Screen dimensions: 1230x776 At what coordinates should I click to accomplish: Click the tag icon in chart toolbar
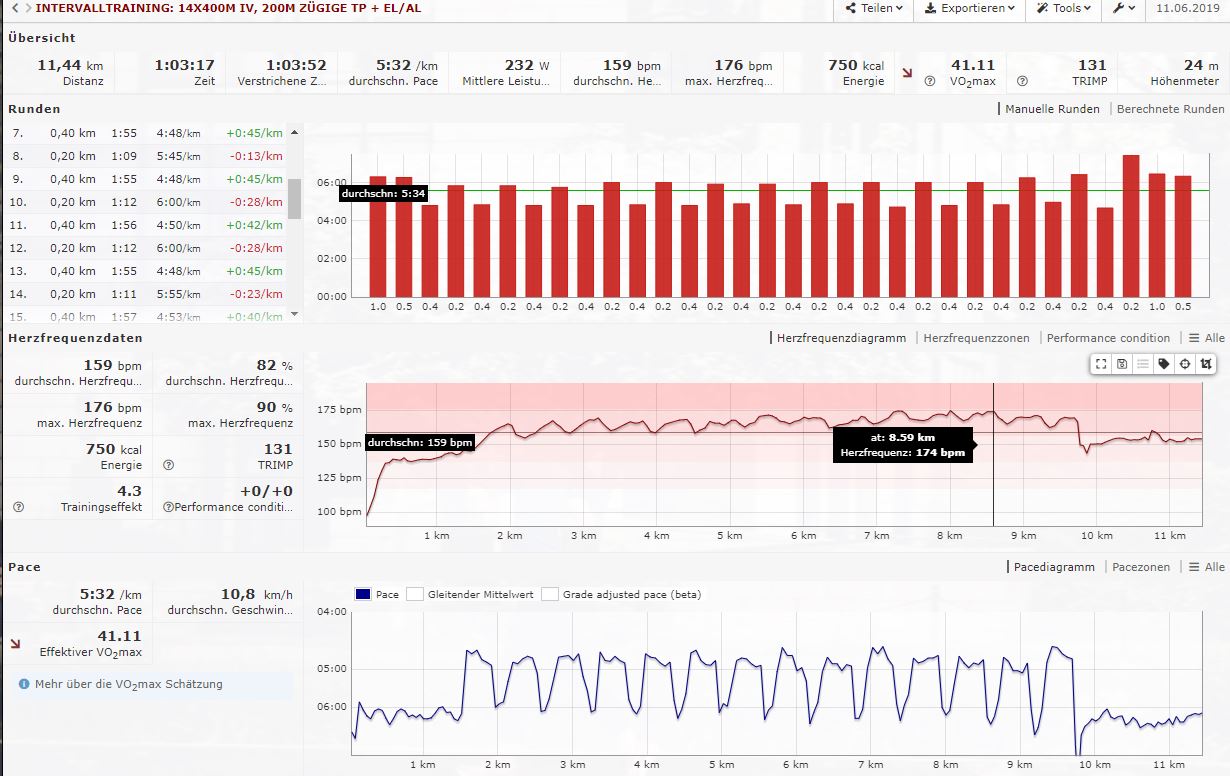[1164, 364]
